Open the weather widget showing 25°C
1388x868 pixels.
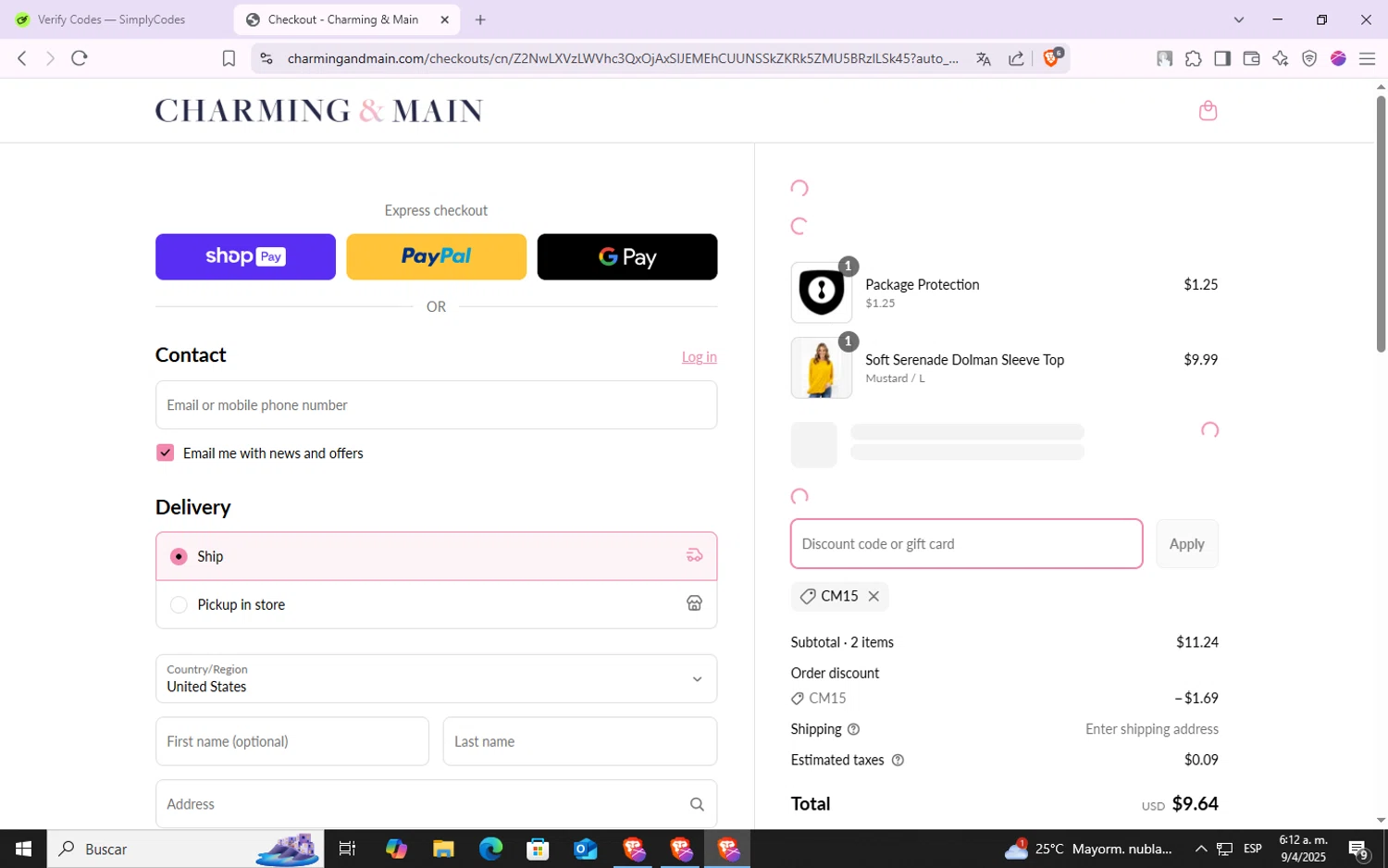click(1089, 849)
